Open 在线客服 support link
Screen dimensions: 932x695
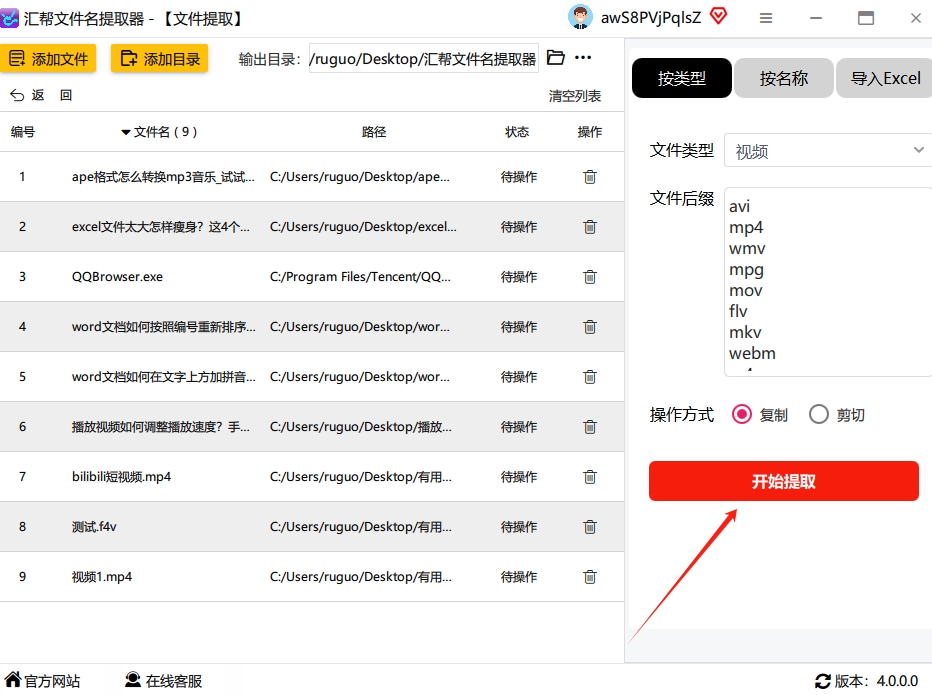pos(174,681)
